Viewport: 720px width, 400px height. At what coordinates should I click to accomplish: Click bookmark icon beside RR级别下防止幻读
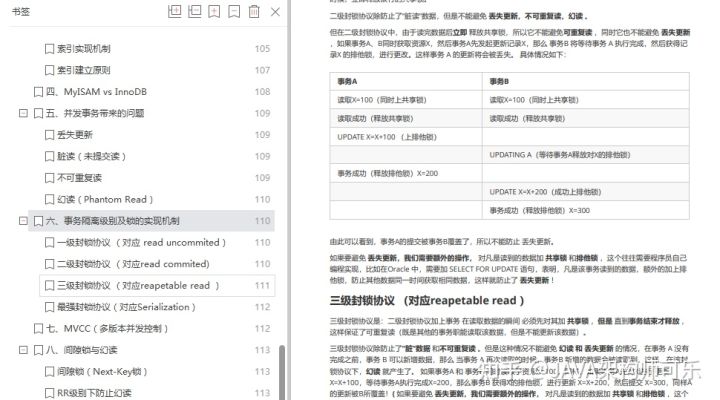50,393
